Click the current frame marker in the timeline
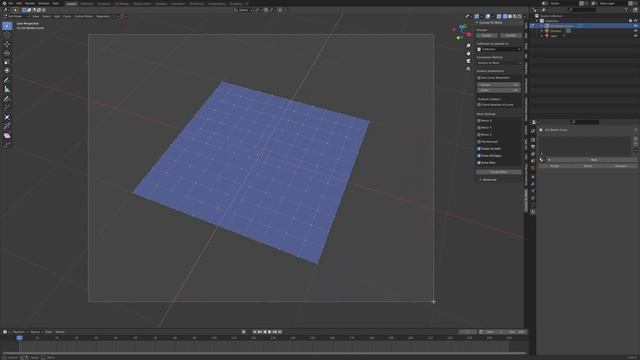Screen dimensions: 640x360 click(19, 338)
